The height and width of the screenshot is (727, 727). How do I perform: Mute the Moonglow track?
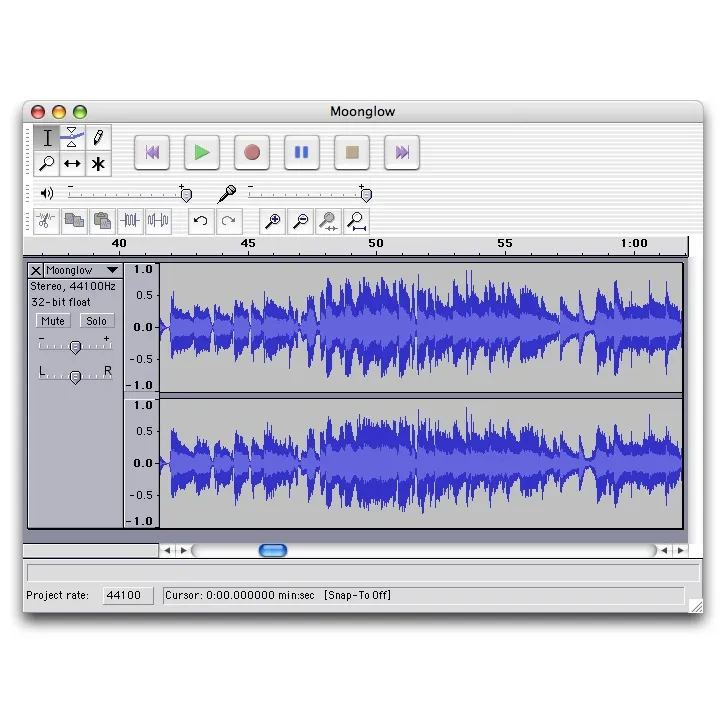tap(53, 321)
